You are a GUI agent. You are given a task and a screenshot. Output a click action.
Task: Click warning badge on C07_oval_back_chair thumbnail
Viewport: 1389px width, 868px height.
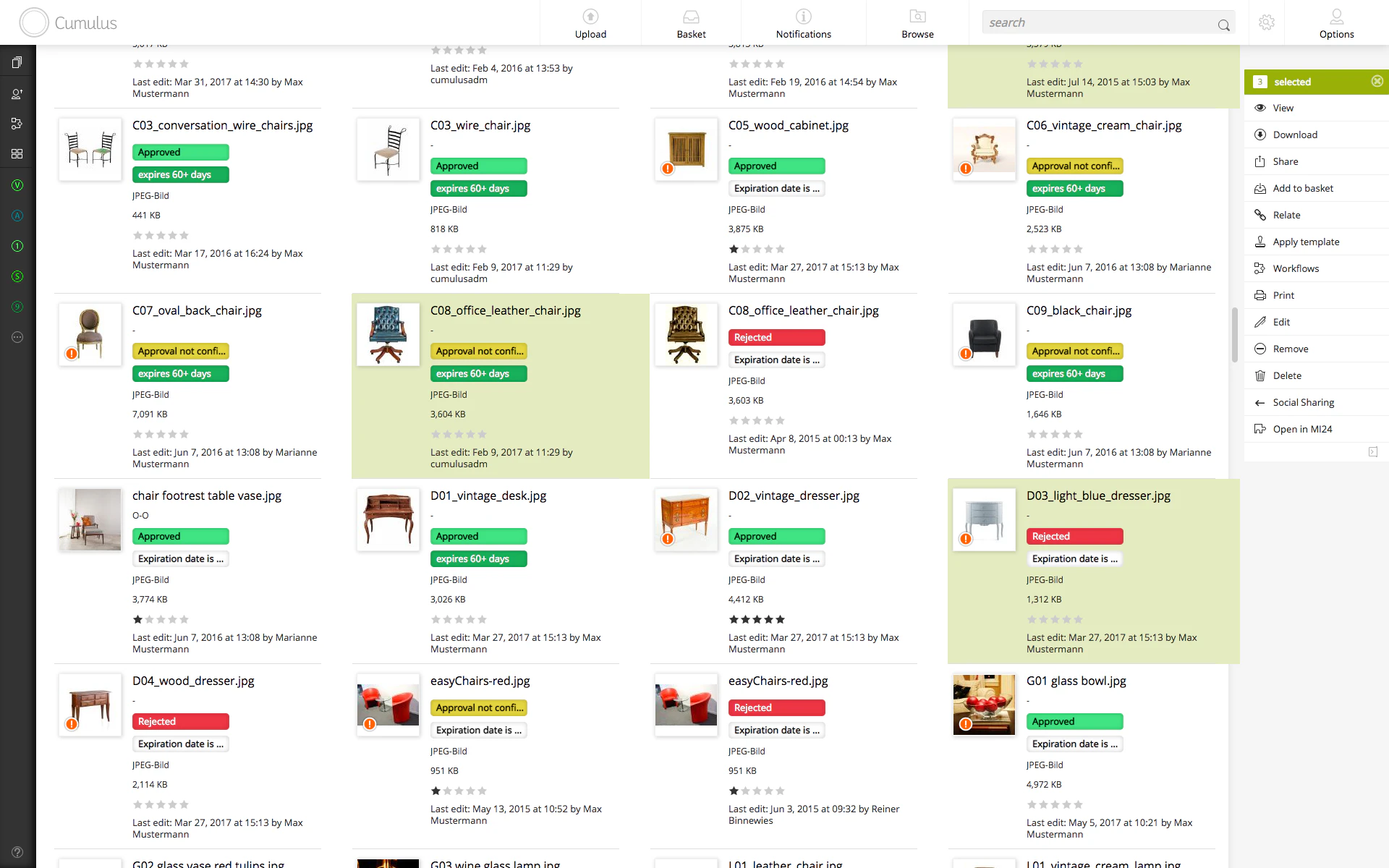coord(72,354)
